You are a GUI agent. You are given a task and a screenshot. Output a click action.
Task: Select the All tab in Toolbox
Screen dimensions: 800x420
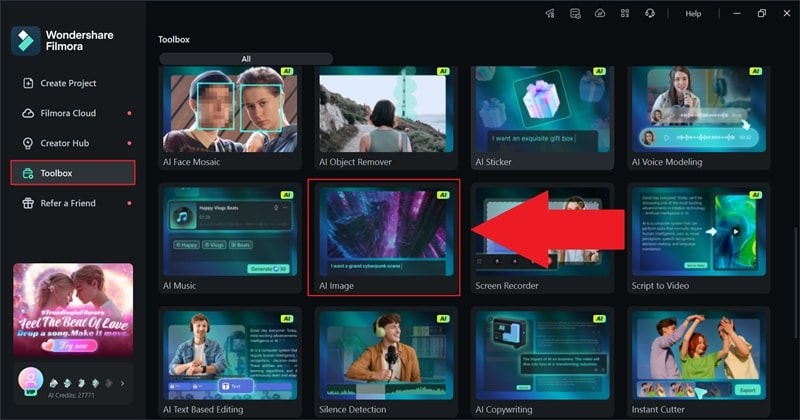pos(246,59)
